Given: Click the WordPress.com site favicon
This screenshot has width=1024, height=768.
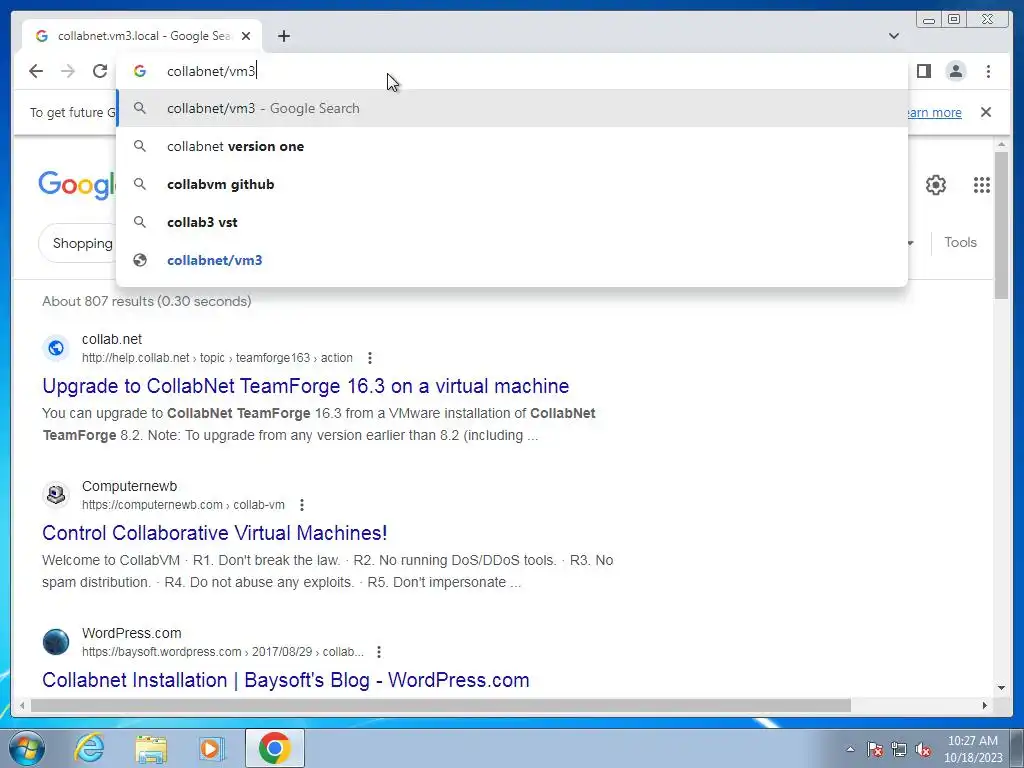Looking at the screenshot, I should [56, 642].
